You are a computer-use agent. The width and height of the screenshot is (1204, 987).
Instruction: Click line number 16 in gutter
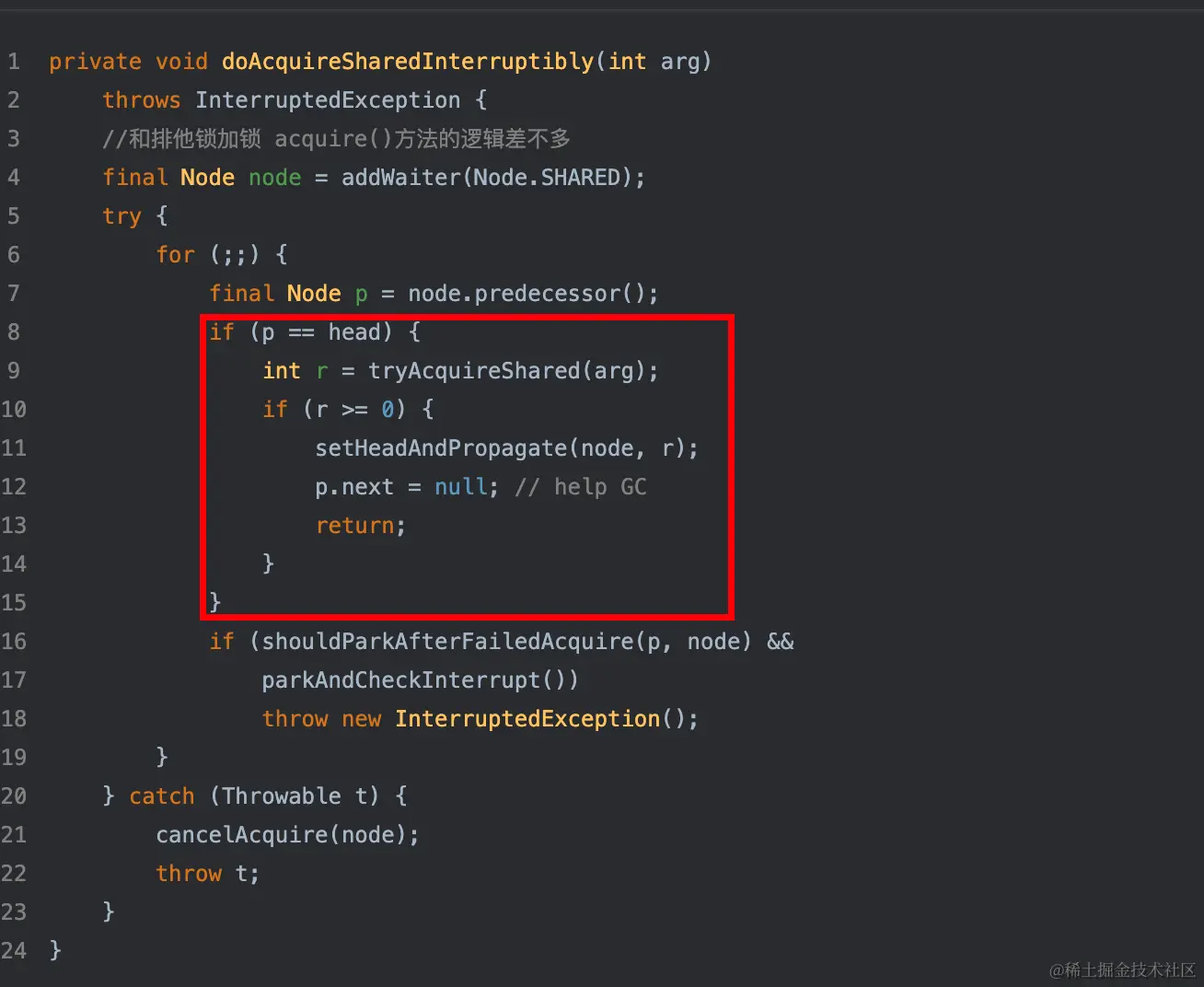coord(14,642)
